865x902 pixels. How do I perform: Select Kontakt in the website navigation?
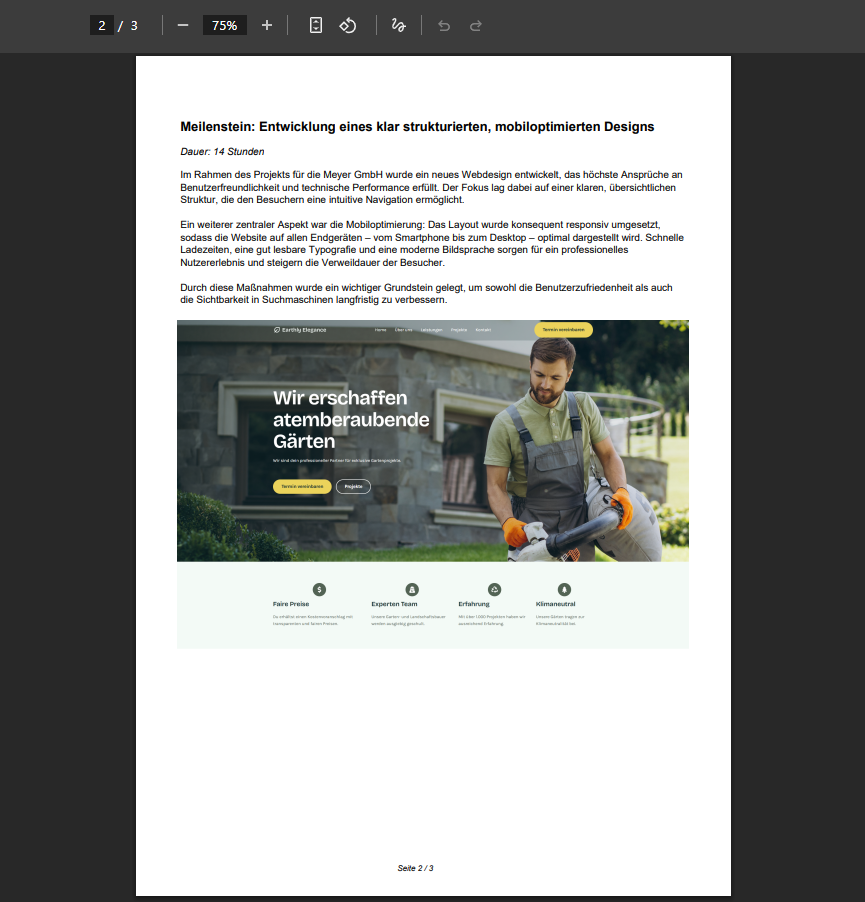coord(483,330)
